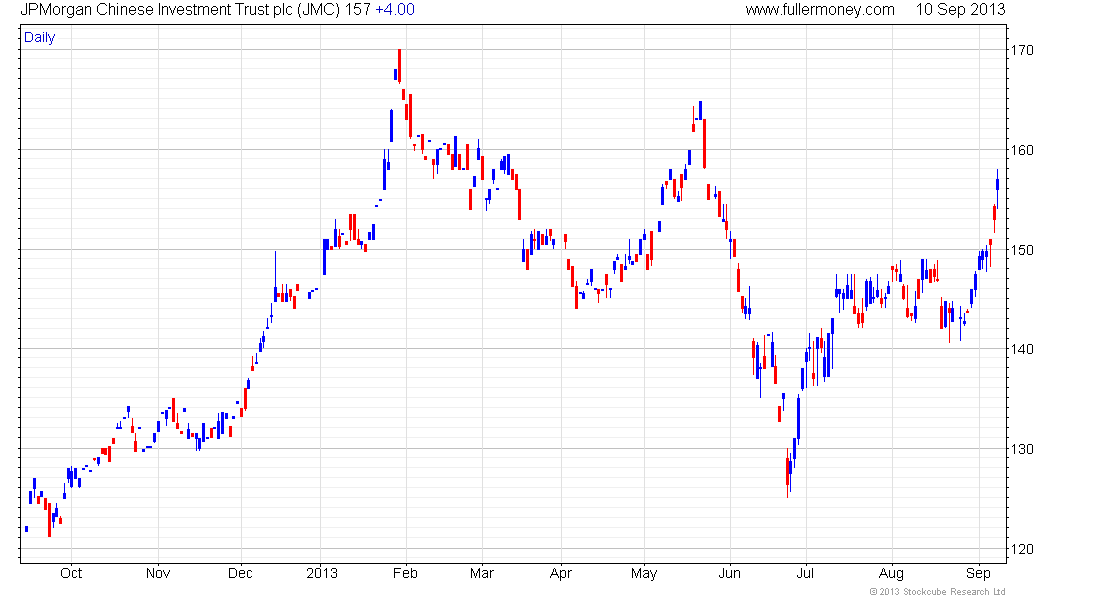Select the 'Daily' interval label
Screen dimensions: 1100x600
tap(39, 37)
